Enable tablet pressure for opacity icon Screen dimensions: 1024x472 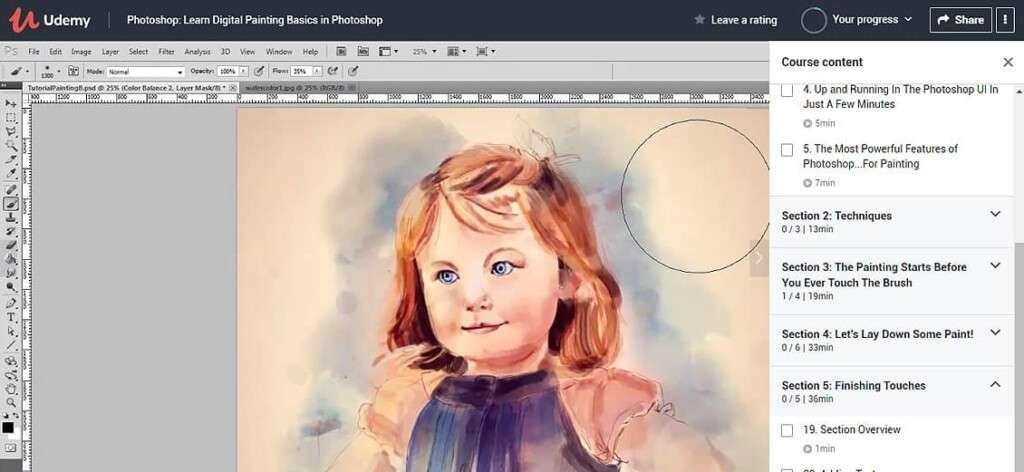[259, 71]
